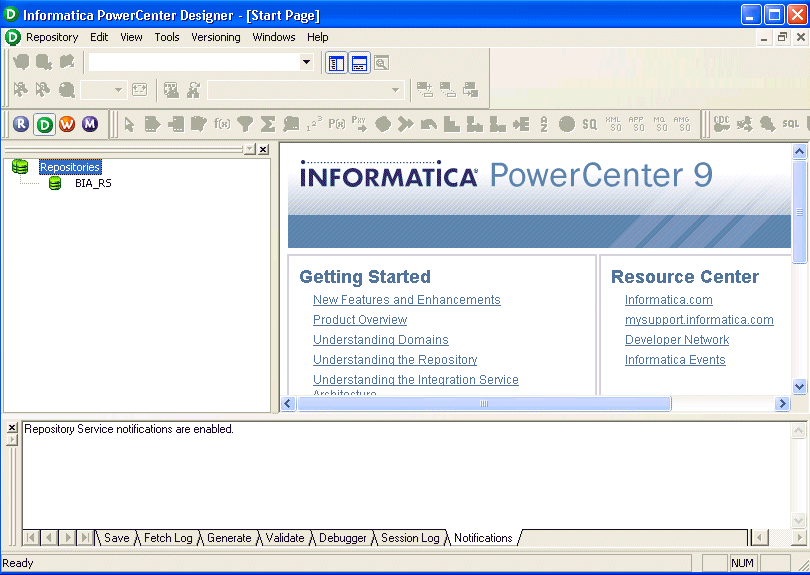The height and width of the screenshot is (575, 810).
Task: Open the Understanding the Repository link
Action: (395, 360)
